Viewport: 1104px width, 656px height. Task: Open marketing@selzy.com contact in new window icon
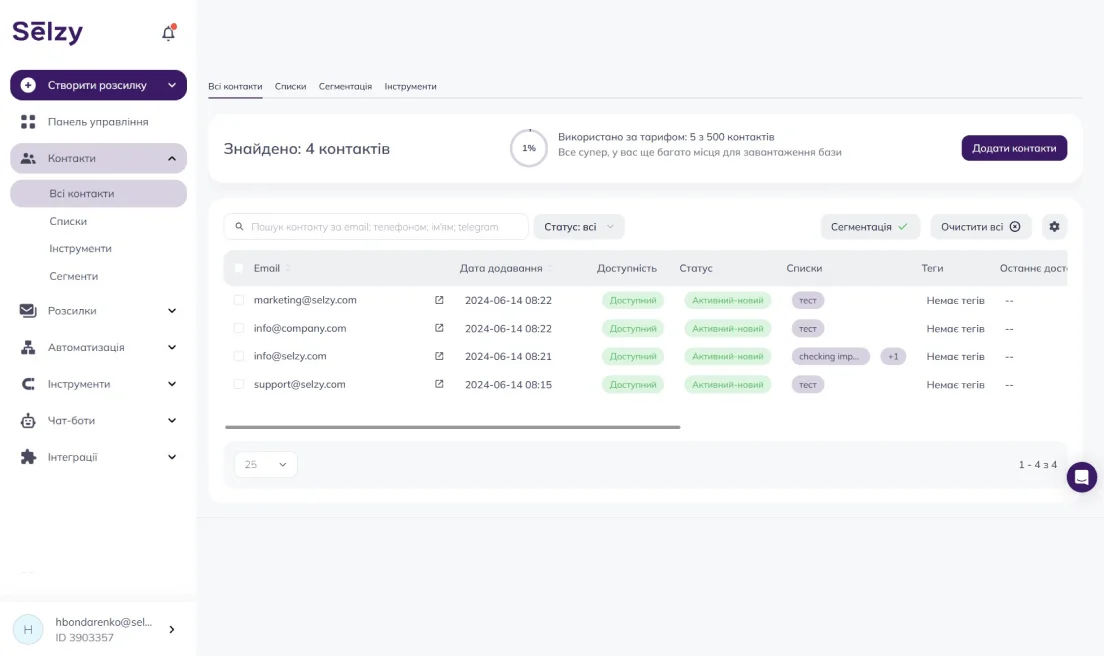tap(439, 300)
